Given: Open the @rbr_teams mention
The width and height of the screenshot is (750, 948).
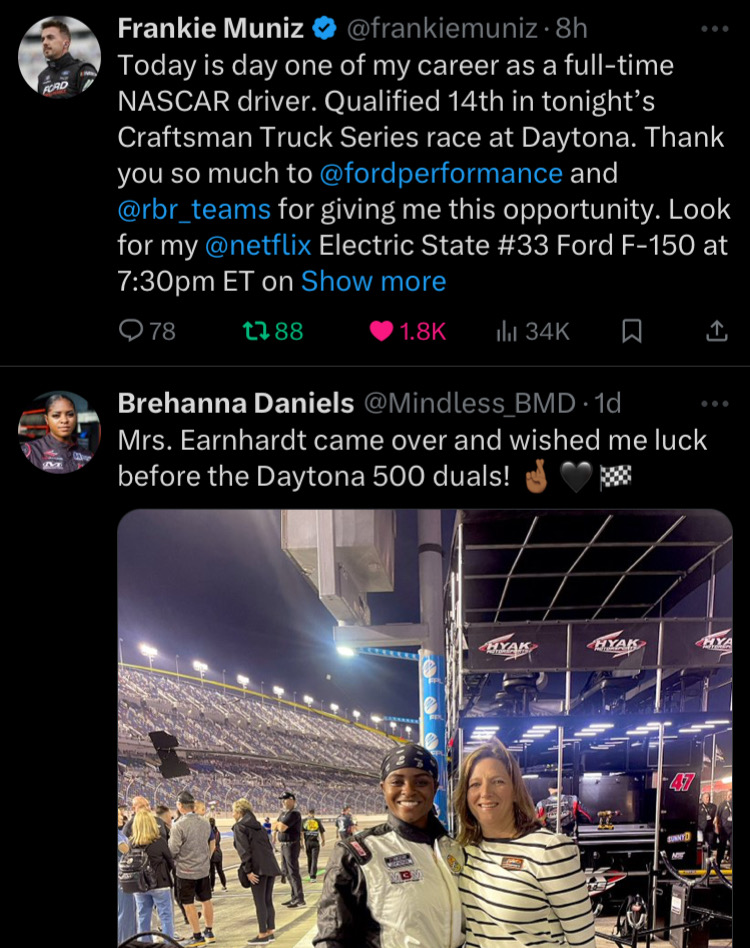Looking at the screenshot, I should click(x=194, y=209).
